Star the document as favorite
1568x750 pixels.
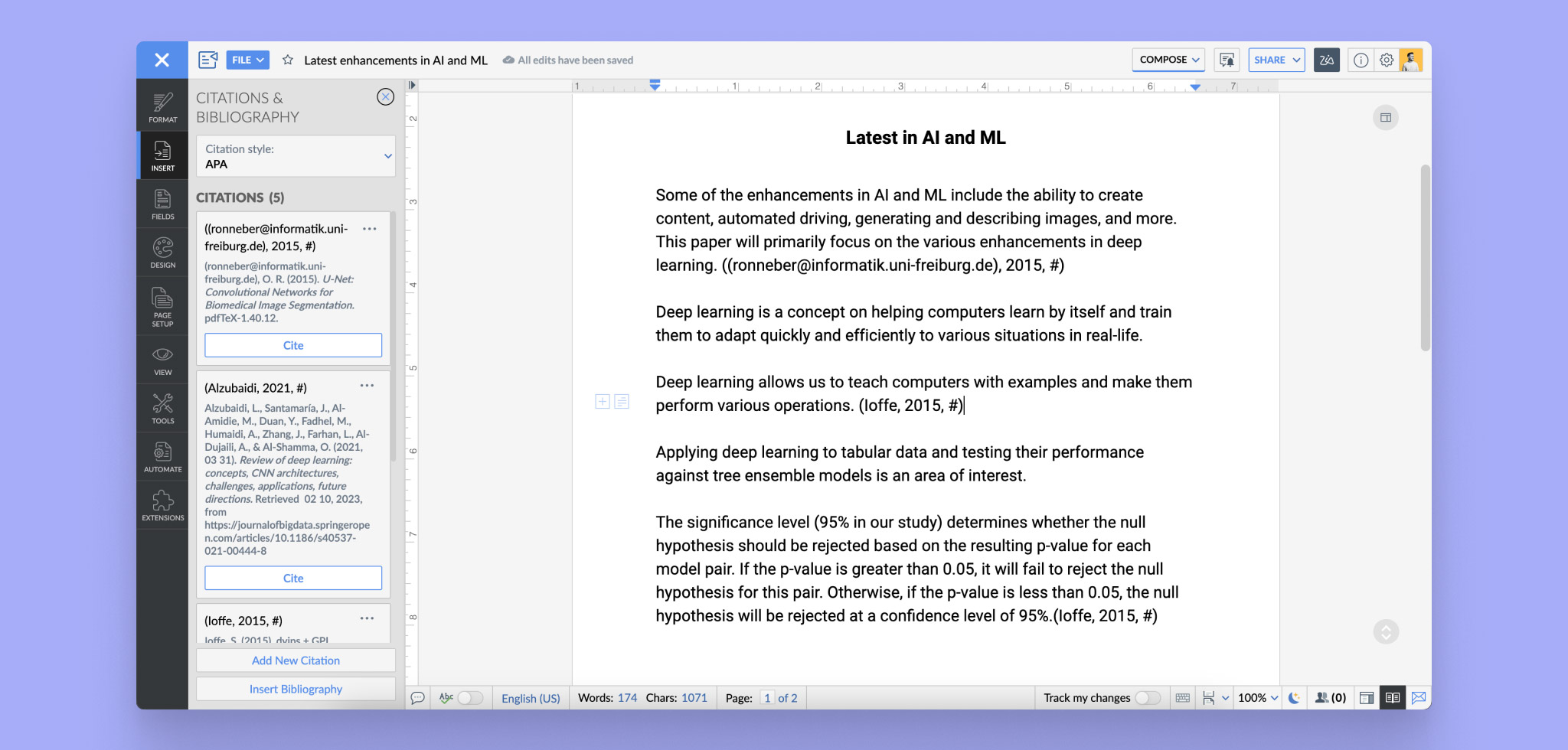click(x=288, y=60)
